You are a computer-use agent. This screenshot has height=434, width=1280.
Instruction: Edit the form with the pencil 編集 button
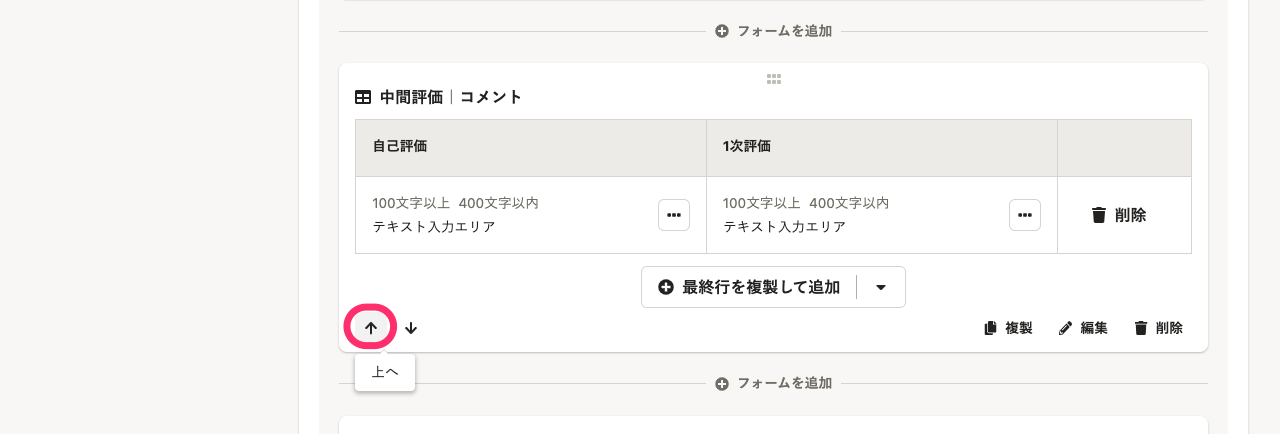coord(1083,328)
